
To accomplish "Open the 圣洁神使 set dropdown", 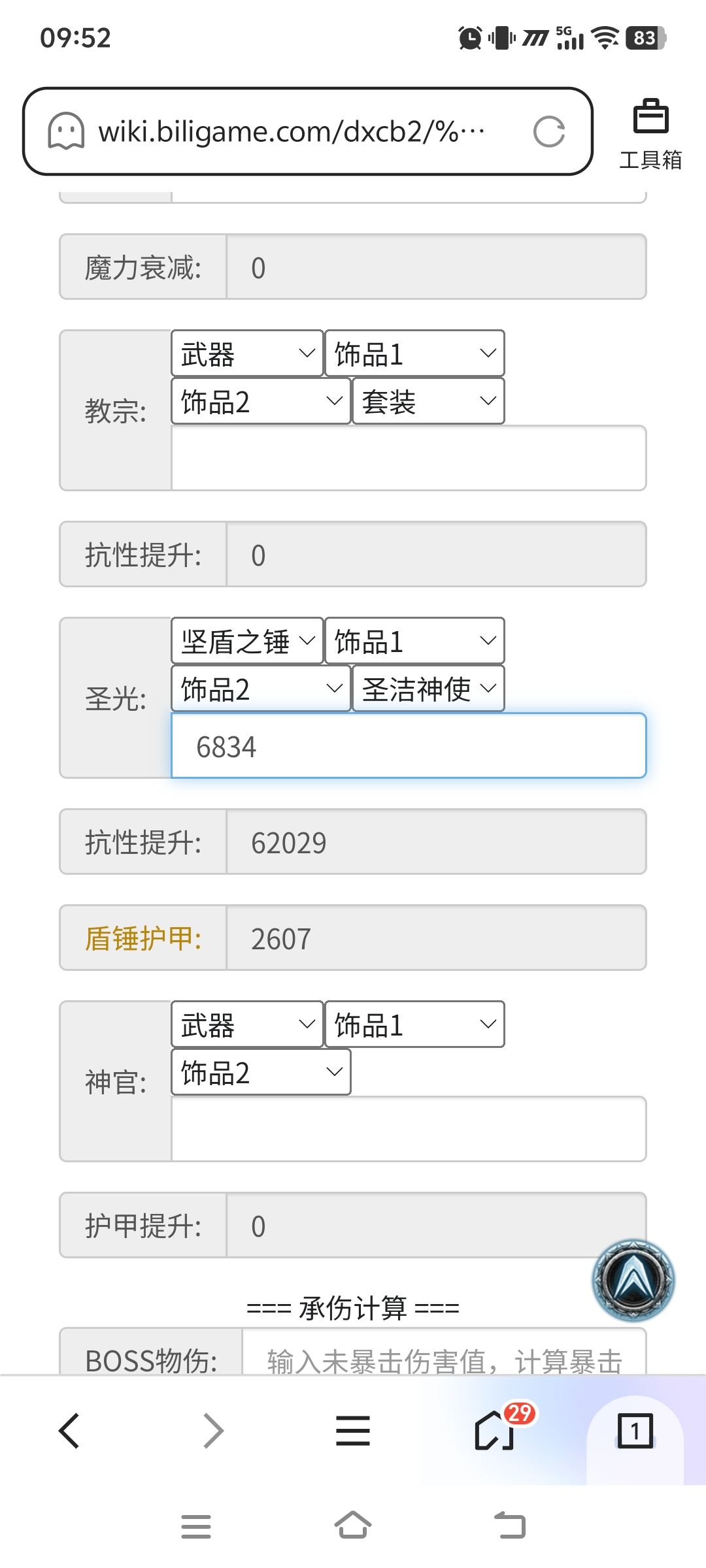I will click(428, 689).
